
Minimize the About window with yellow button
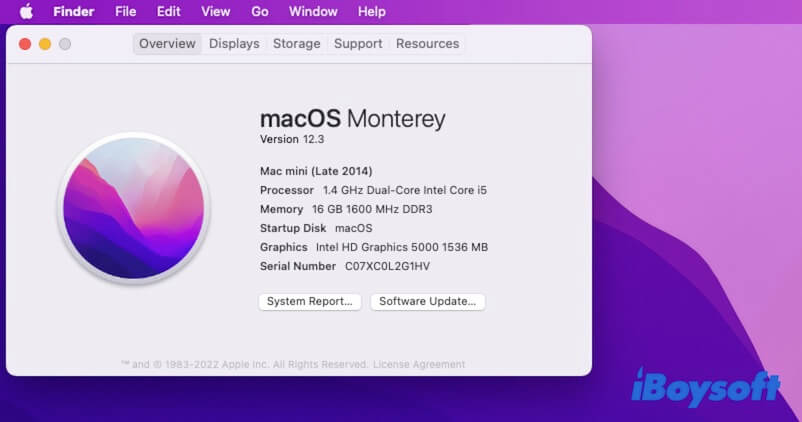(x=45, y=44)
